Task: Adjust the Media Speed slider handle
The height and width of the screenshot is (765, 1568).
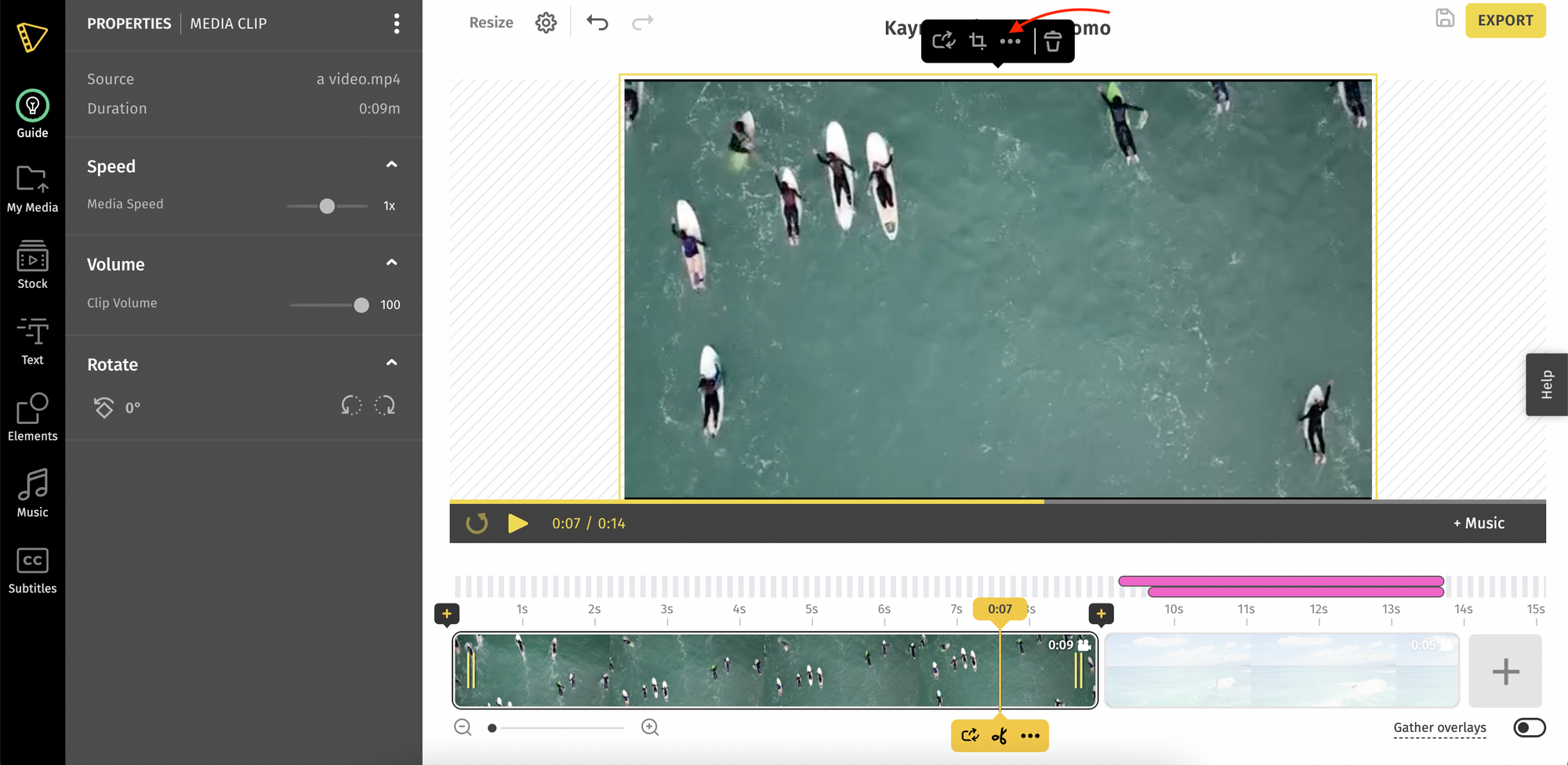Action: pos(327,206)
